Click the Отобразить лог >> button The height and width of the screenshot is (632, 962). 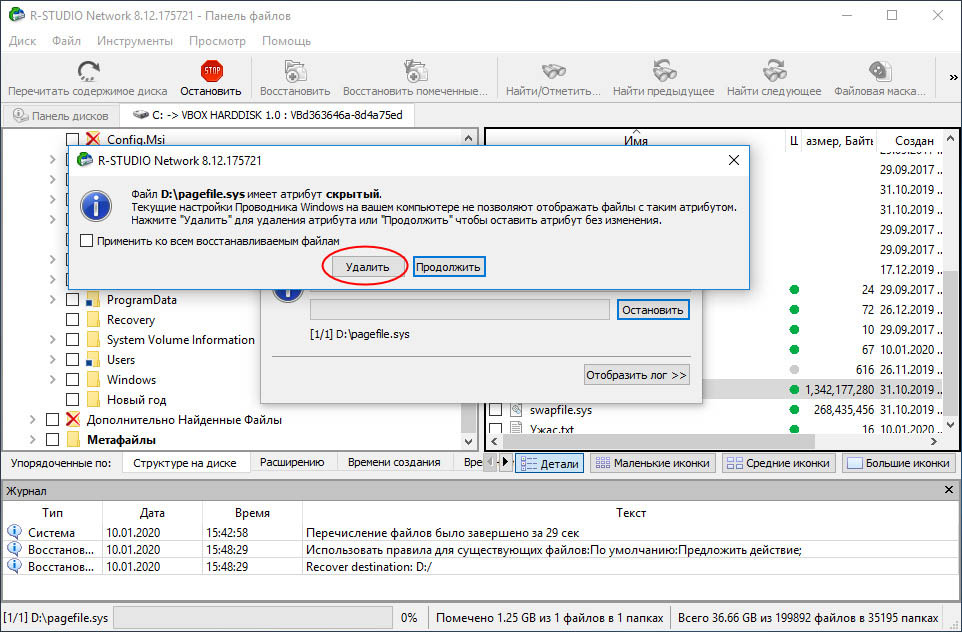pyautogui.click(x=636, y=375)
